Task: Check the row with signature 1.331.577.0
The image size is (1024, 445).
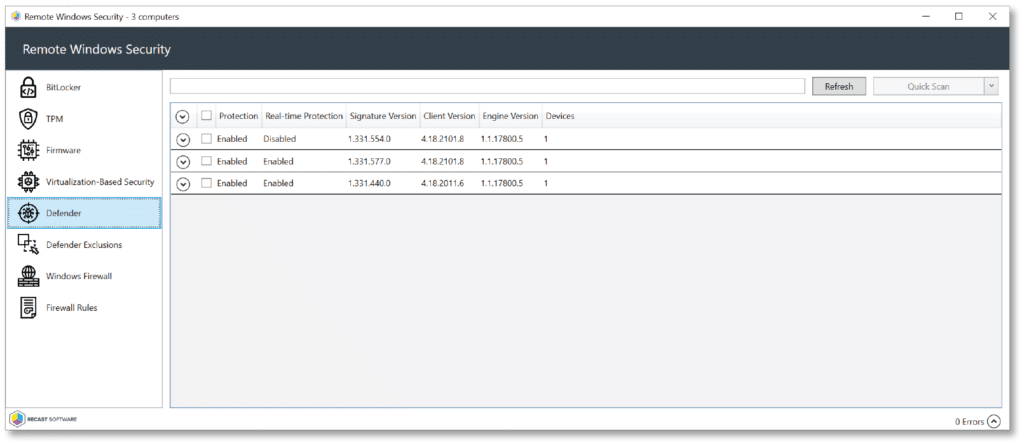Action: pyautogui.click(x=206, y=161)
